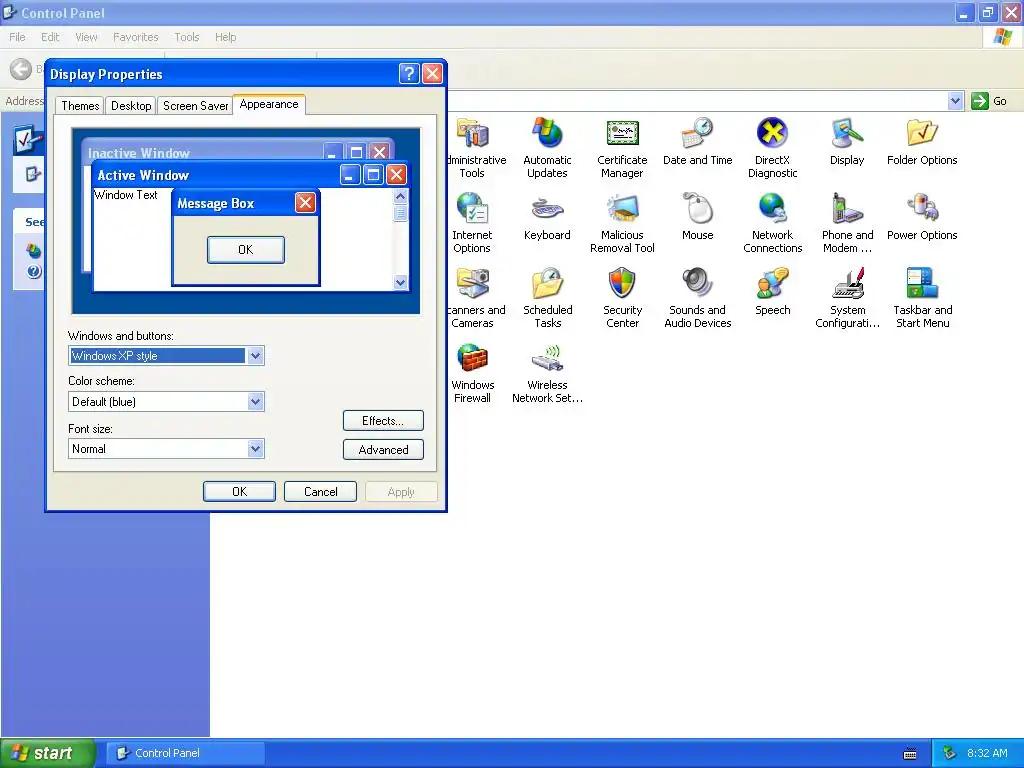Click the Active Window preview title bar
Viewport: 1024px width, 768px height.
point(251,174)
